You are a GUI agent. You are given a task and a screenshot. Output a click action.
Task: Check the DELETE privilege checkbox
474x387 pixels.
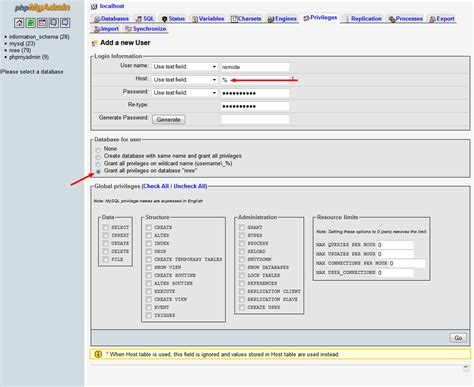[106, 251]
